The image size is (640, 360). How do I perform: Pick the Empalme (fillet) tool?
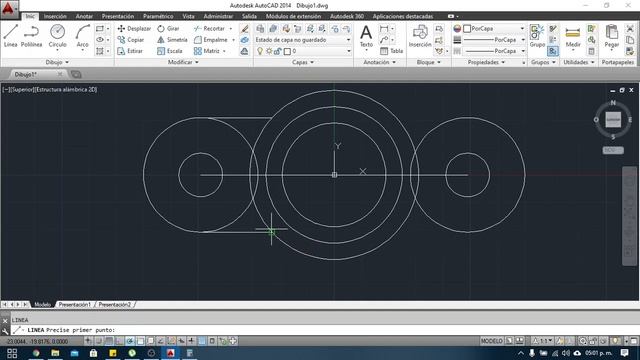211,40
